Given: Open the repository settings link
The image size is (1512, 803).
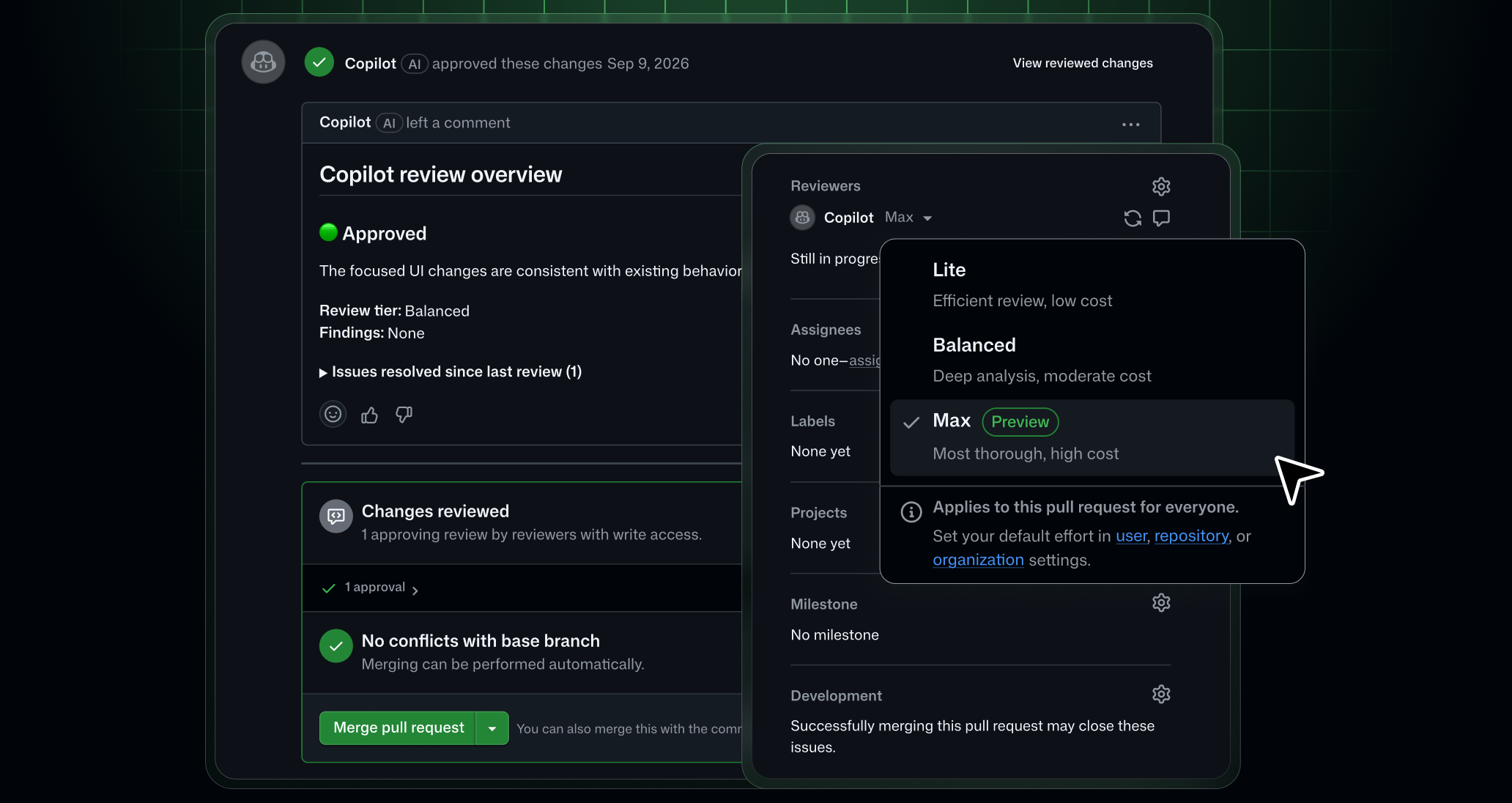Looking at the screenshot, I should pyautogui.click(x=1192, y=536).
